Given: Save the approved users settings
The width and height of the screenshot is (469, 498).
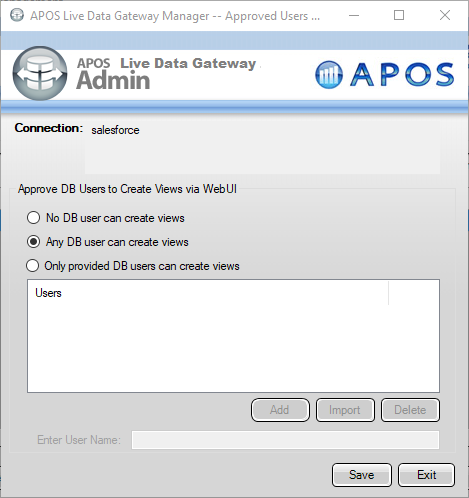Looking at the screenshot, I should pyautogui.click(x=362, y=475).
